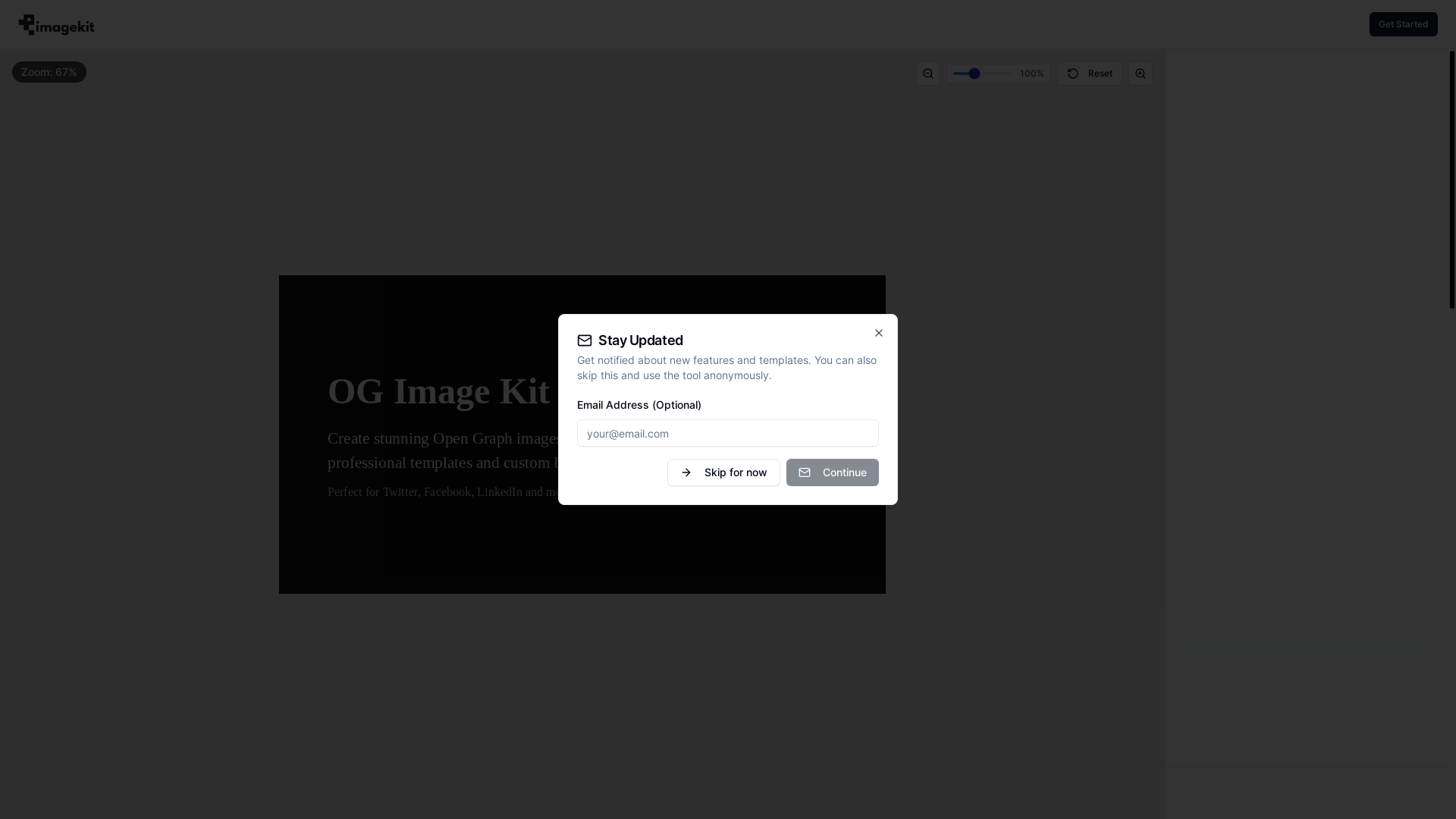This screenshot has height=819, width=1456.
Task: Click the right-side vertical scrollbar
Action: click(1452, 180)
